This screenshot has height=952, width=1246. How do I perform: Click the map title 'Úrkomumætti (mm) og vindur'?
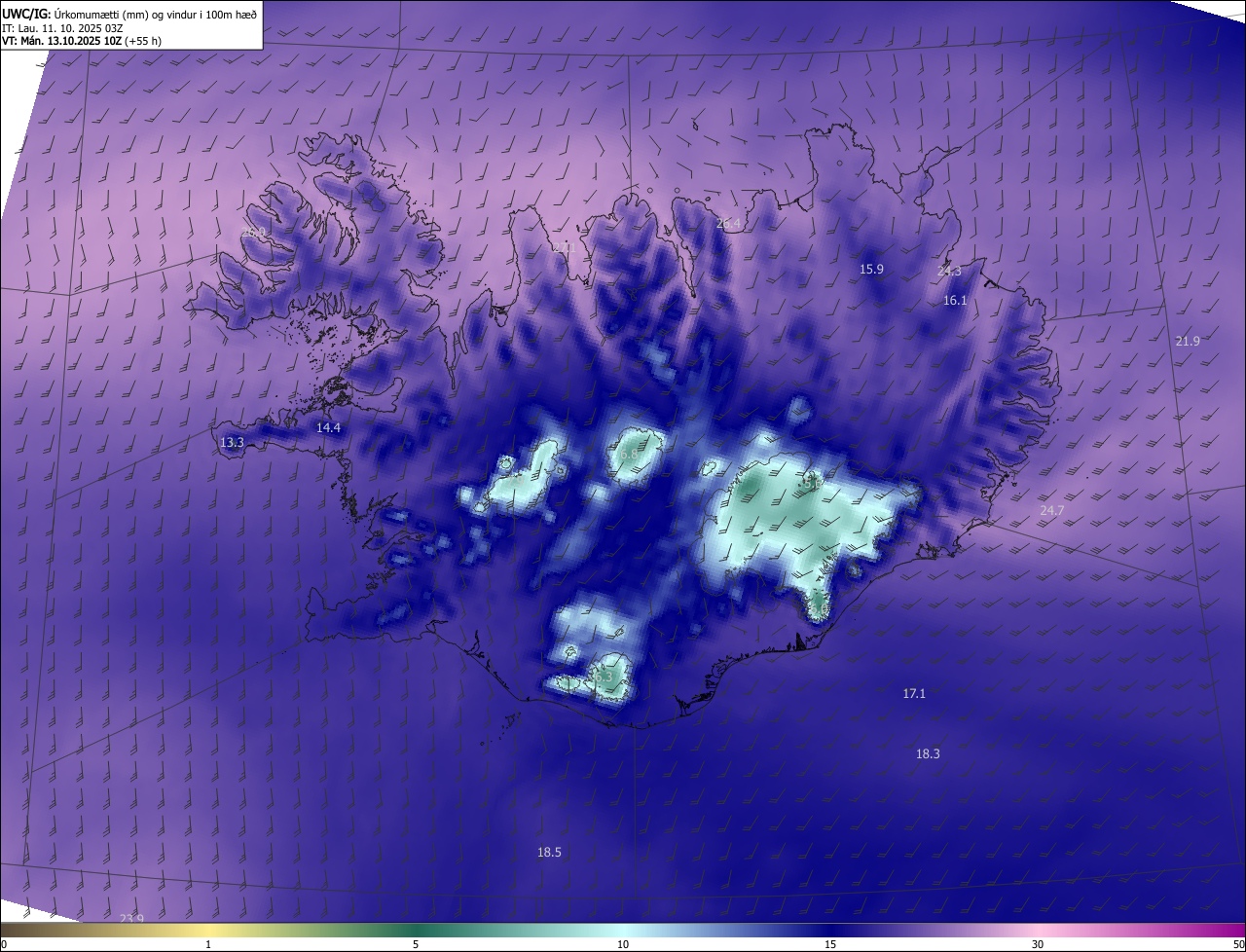click(x=124, y=13)
